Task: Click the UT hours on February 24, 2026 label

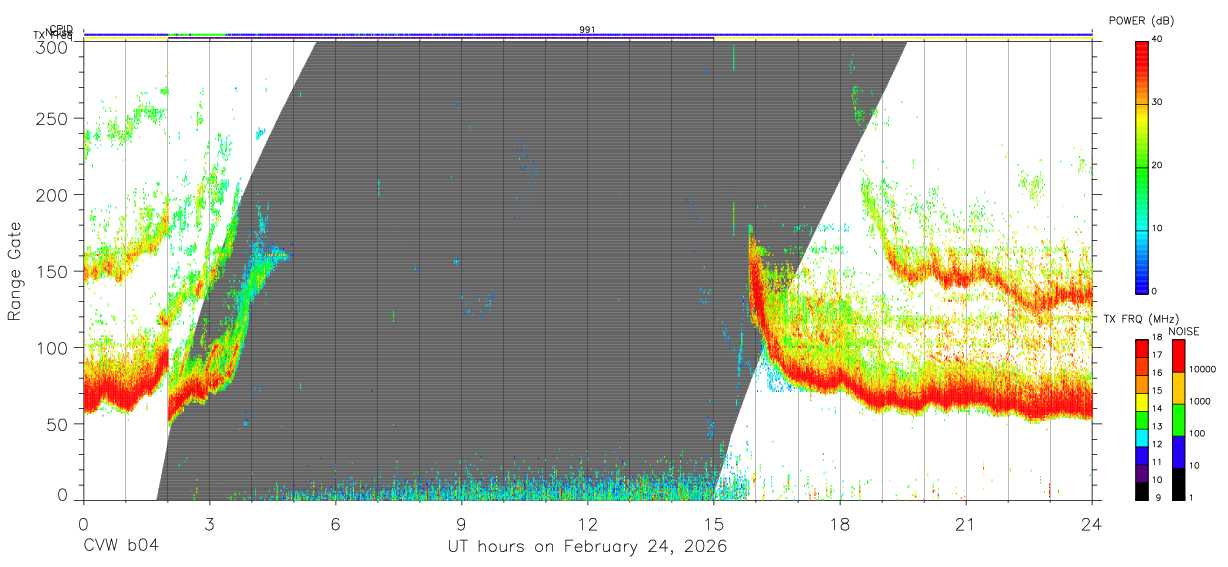Action: [587, 547]
